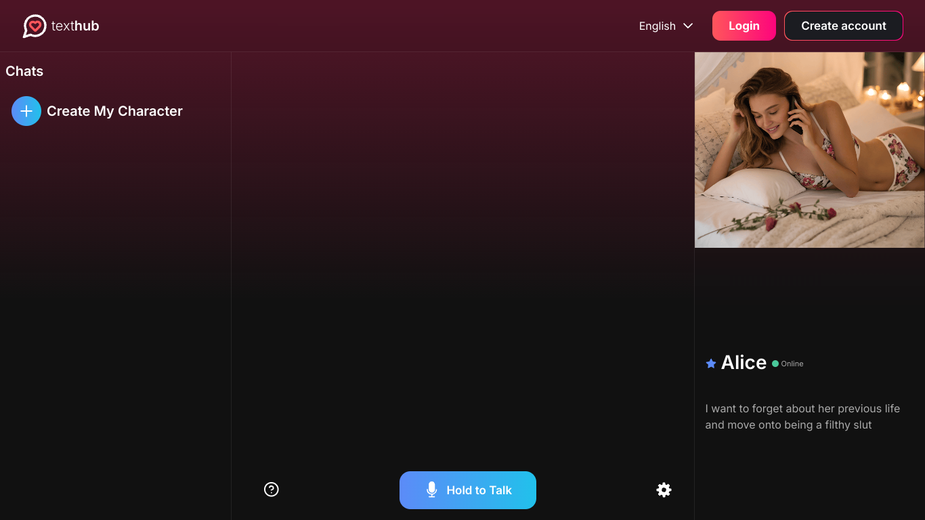The height and width of the screenshot is (520, 925).
Task: Click the Chats heading
Action: coord(24,71)
